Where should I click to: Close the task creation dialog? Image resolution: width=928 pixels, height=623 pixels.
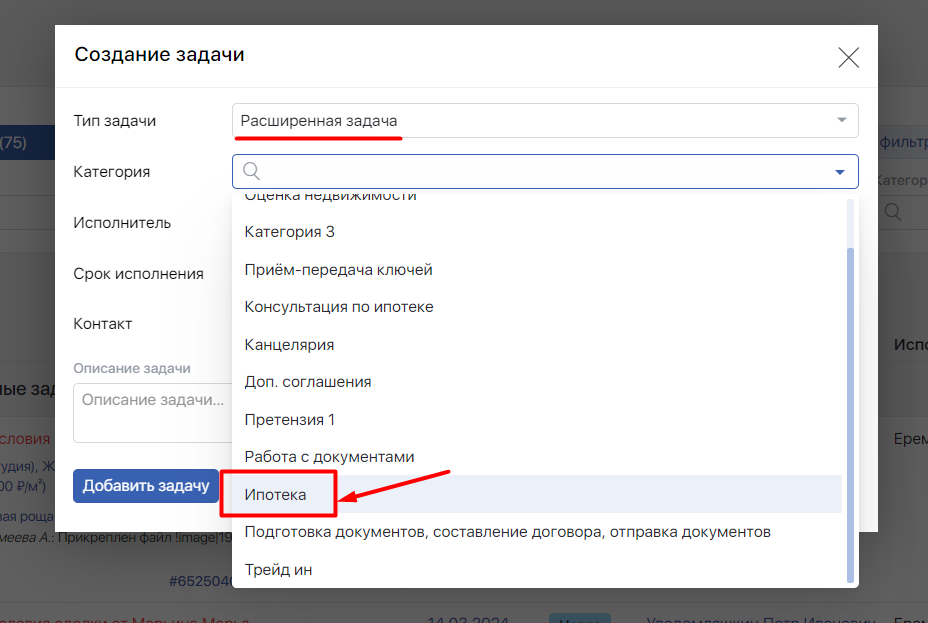(848, 57)
